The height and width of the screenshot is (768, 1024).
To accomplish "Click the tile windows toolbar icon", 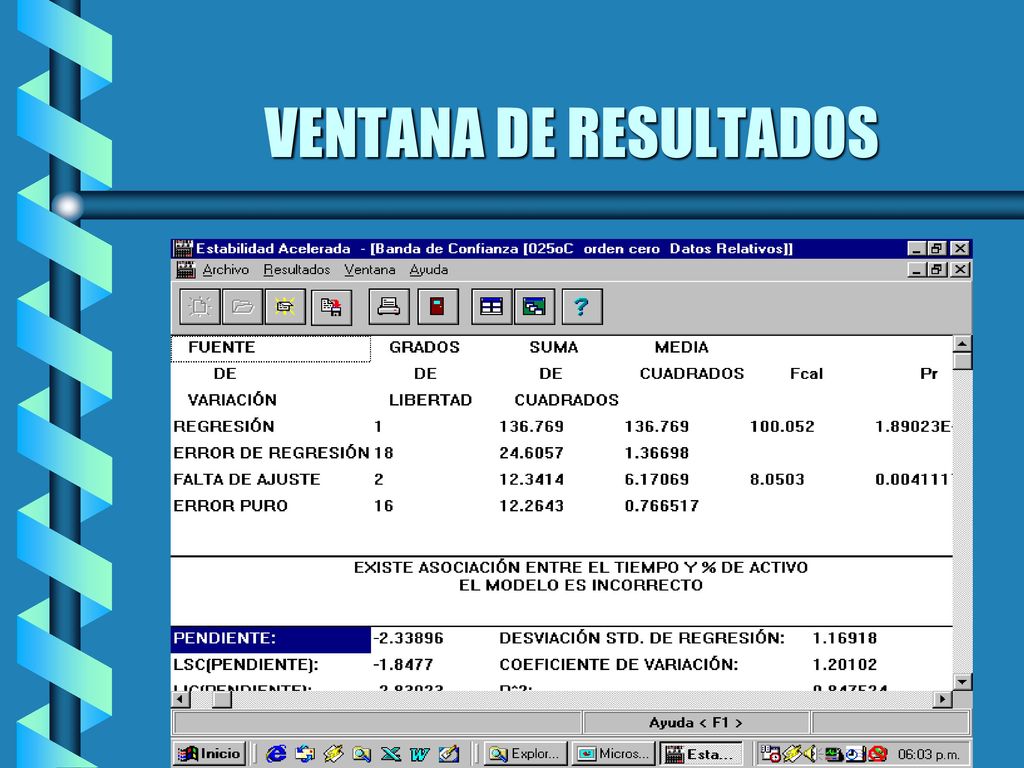I will tap(491, 306).
